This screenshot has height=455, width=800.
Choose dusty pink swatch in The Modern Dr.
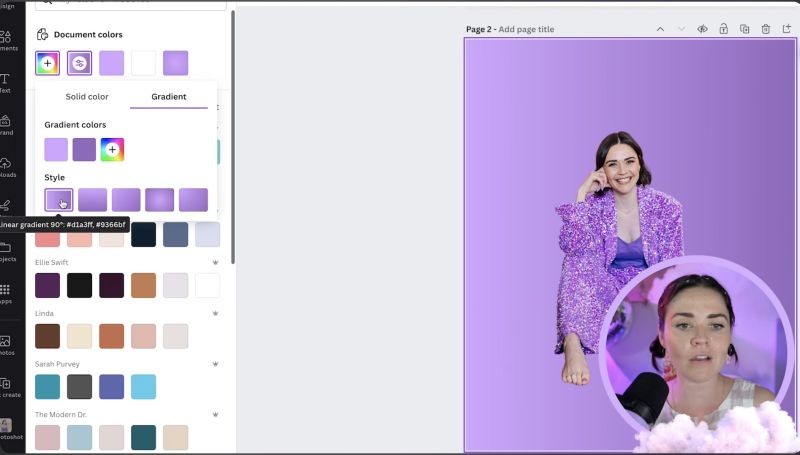click(x=47, y=438)
